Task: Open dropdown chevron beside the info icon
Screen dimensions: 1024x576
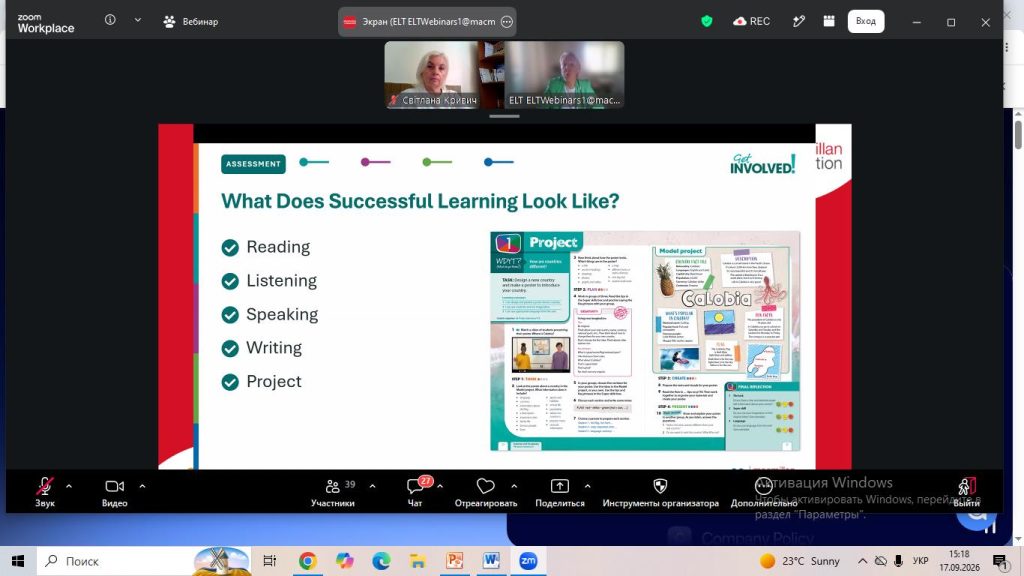Action: 138,20
